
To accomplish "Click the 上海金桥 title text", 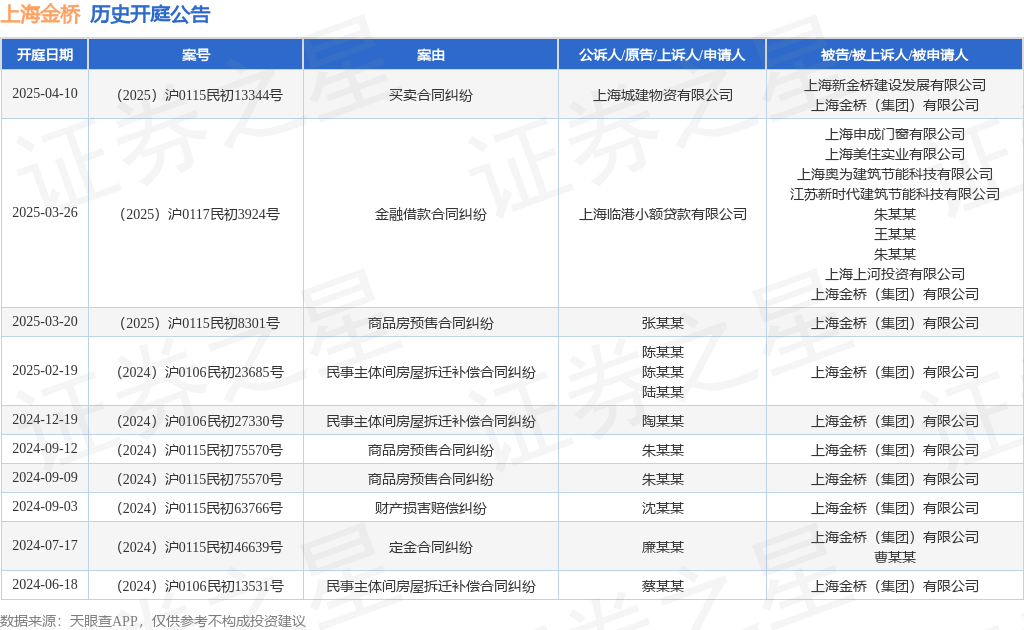I will coord(40,14).
